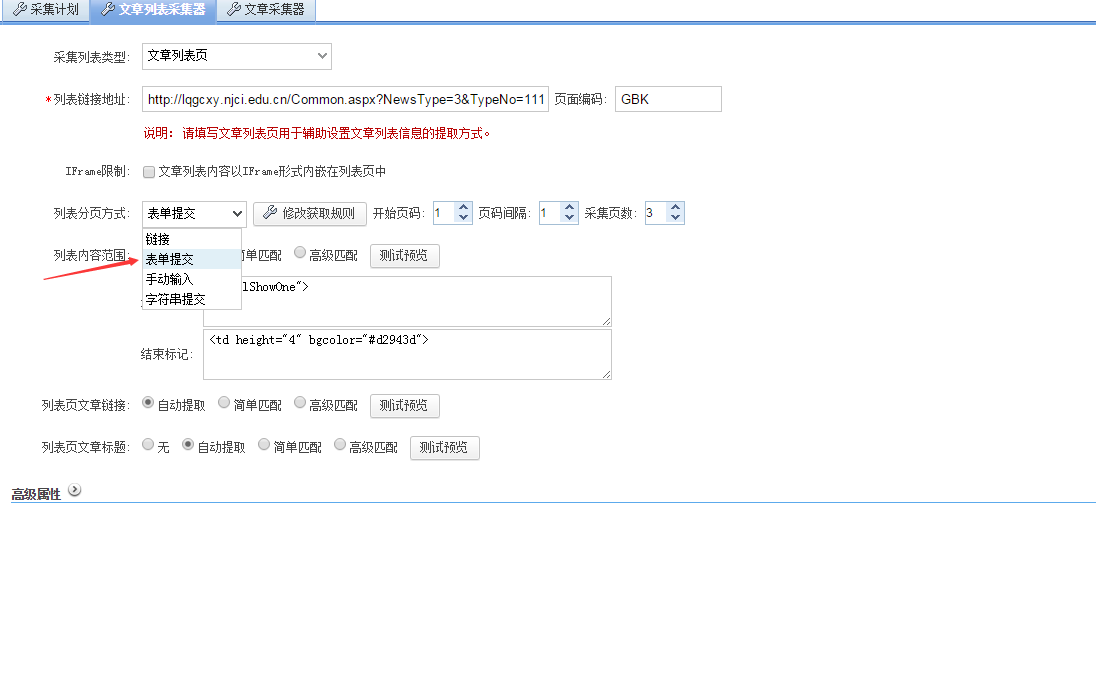Enable the IFrame限制 checkbox
Viewport: 1096px width, 676px height.
click(x=149, y=172)
